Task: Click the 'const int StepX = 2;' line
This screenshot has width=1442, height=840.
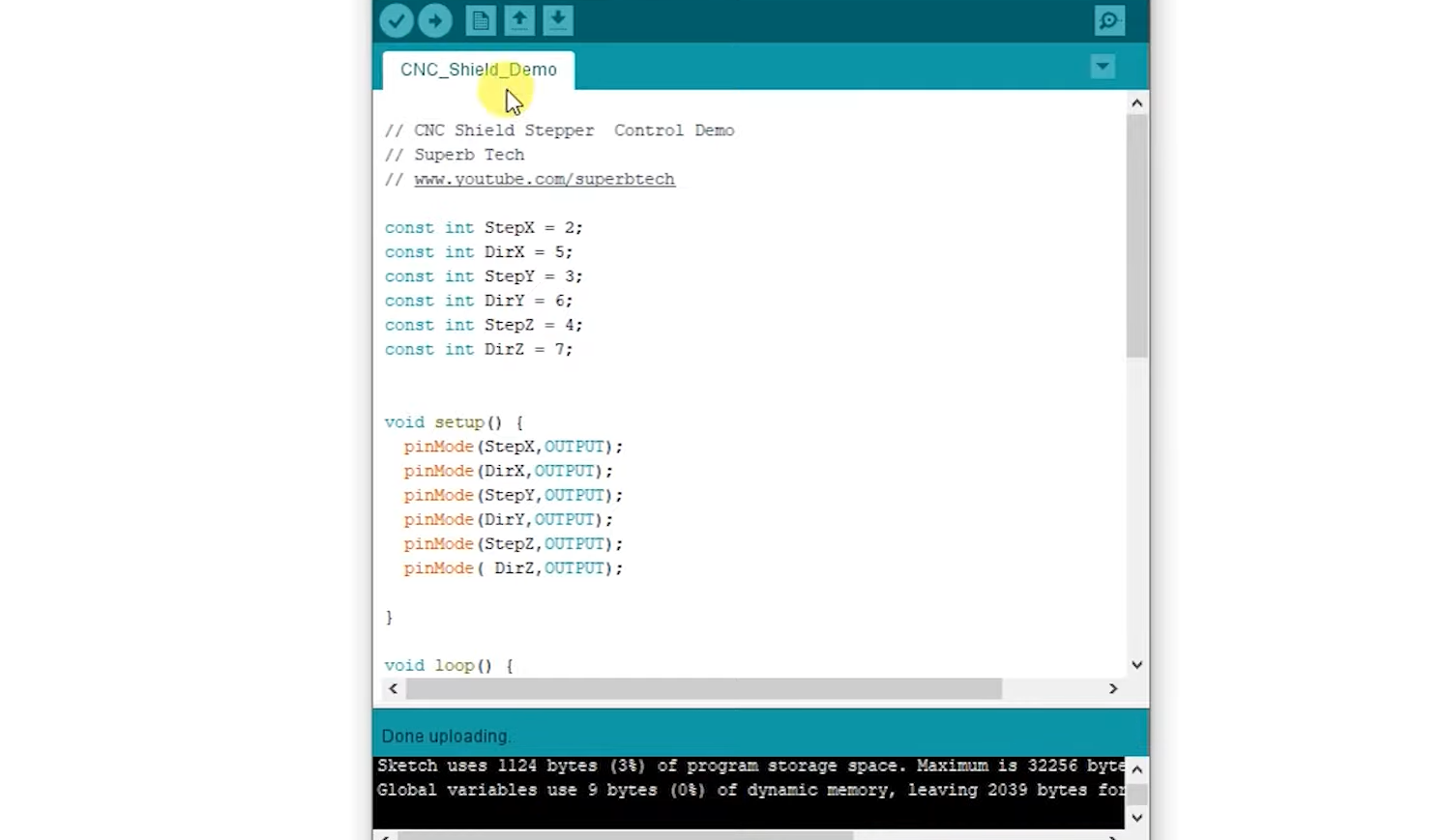Action: click(x=484, y=228)
